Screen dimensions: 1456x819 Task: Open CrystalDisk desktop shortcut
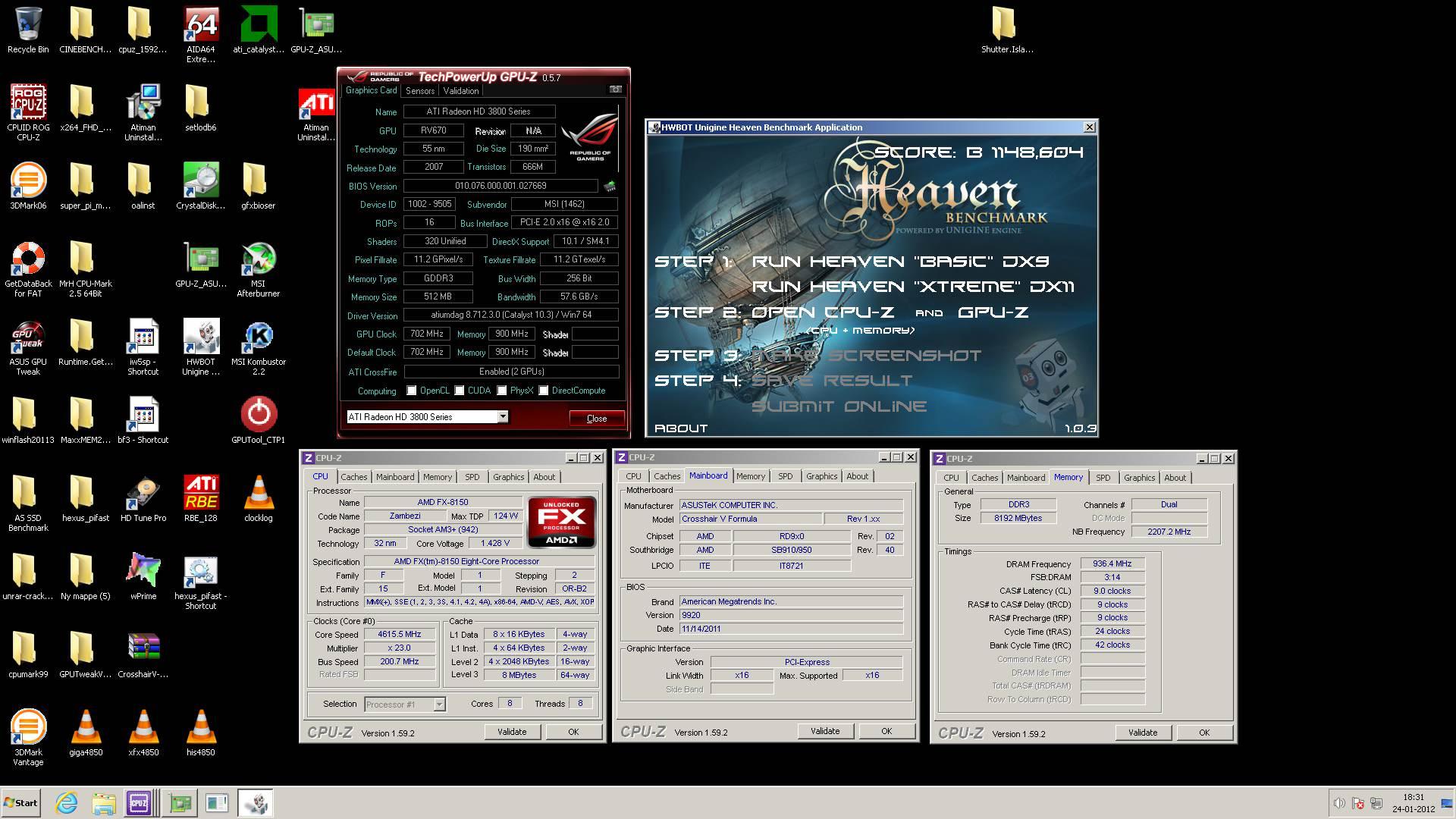(201, 186)
